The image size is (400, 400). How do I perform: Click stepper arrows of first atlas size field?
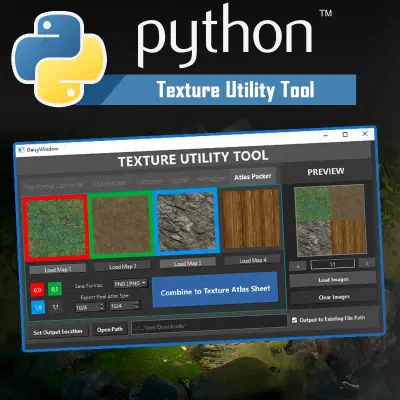coord(102,307)
